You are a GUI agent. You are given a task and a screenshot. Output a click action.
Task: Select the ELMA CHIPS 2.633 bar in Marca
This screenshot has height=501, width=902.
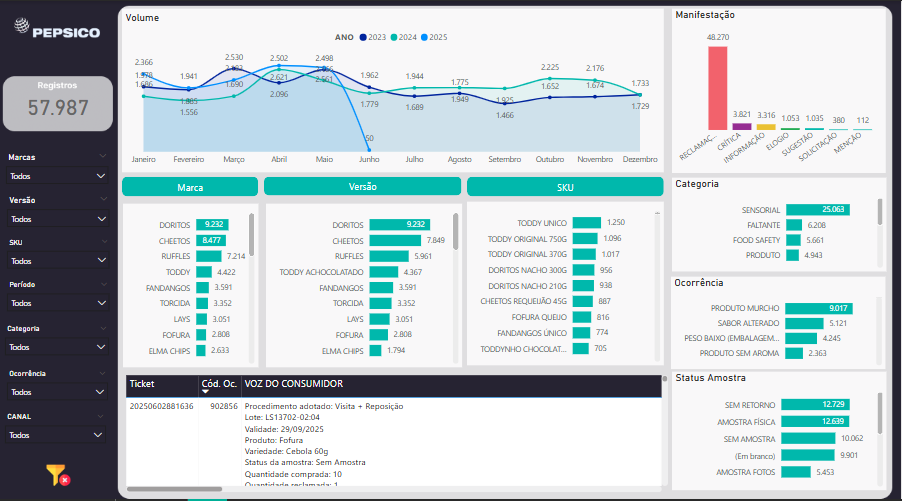coord(201,350)
